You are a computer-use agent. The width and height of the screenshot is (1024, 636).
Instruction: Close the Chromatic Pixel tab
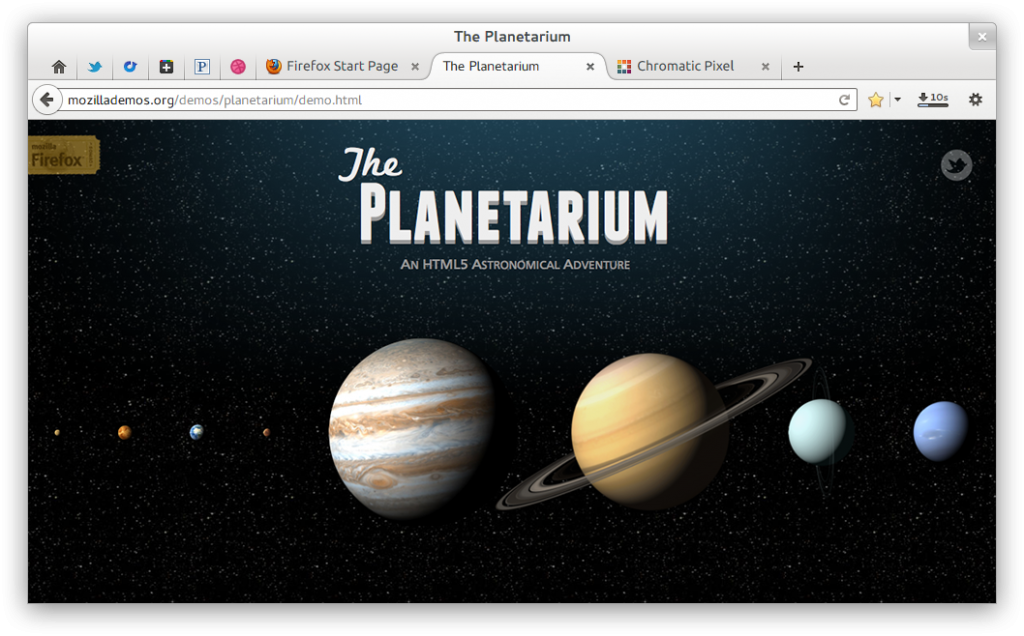[765, 67]
